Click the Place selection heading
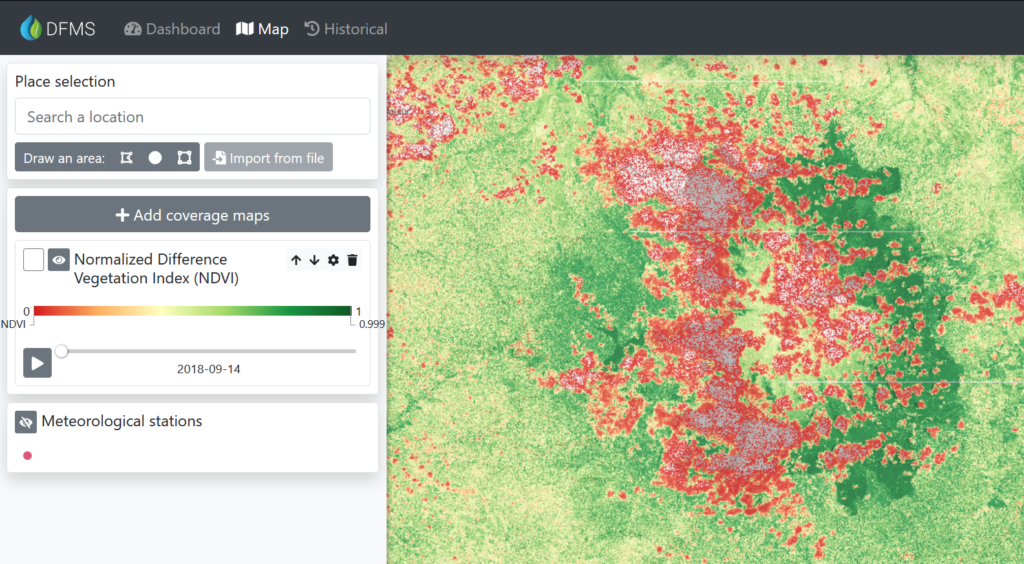The width and height of the screenshot is (1024, 564). pos(65,81)
